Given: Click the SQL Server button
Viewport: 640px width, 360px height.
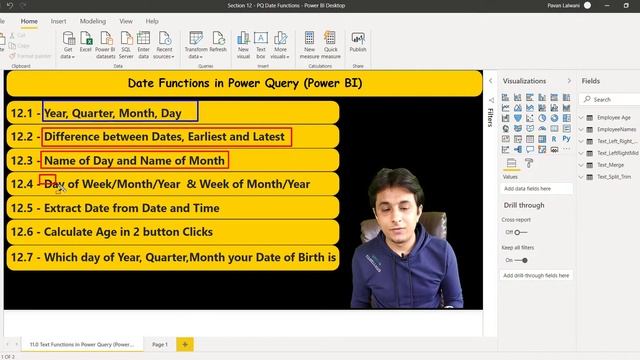Looking at the screenshot, I should point(126,45).
